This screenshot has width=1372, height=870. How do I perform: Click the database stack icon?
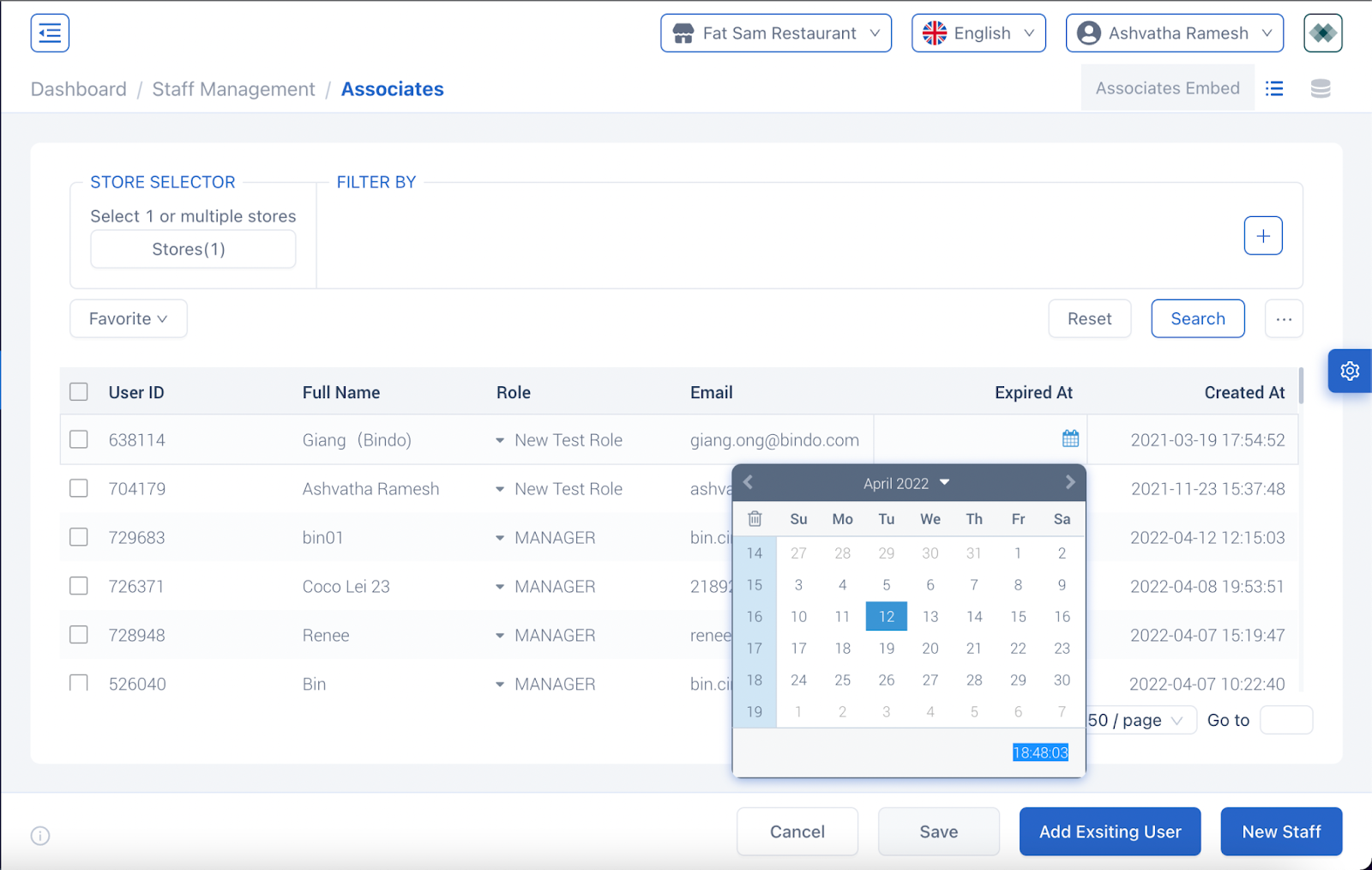[x=1321, y=88]
